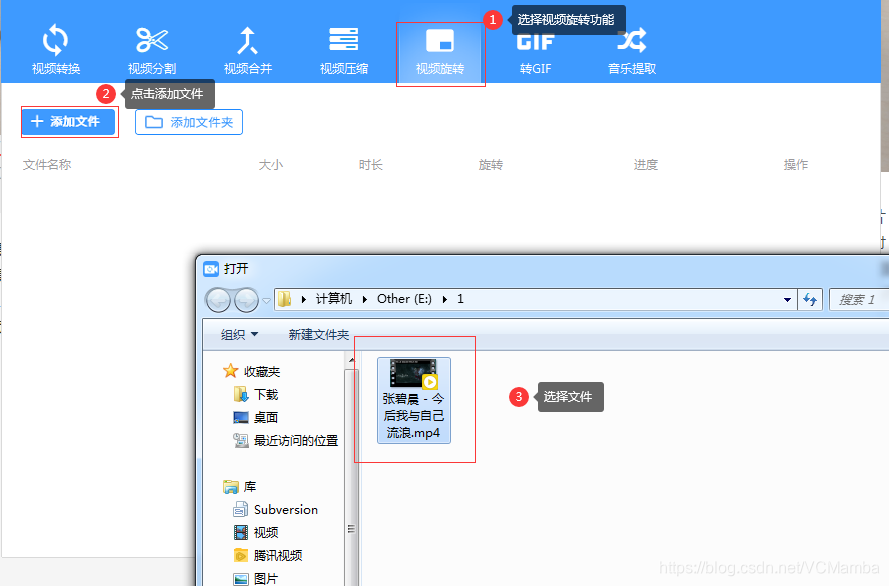Open the address bar history dropdown
This screenshot has width=889, height=586.
click(787, 299)
